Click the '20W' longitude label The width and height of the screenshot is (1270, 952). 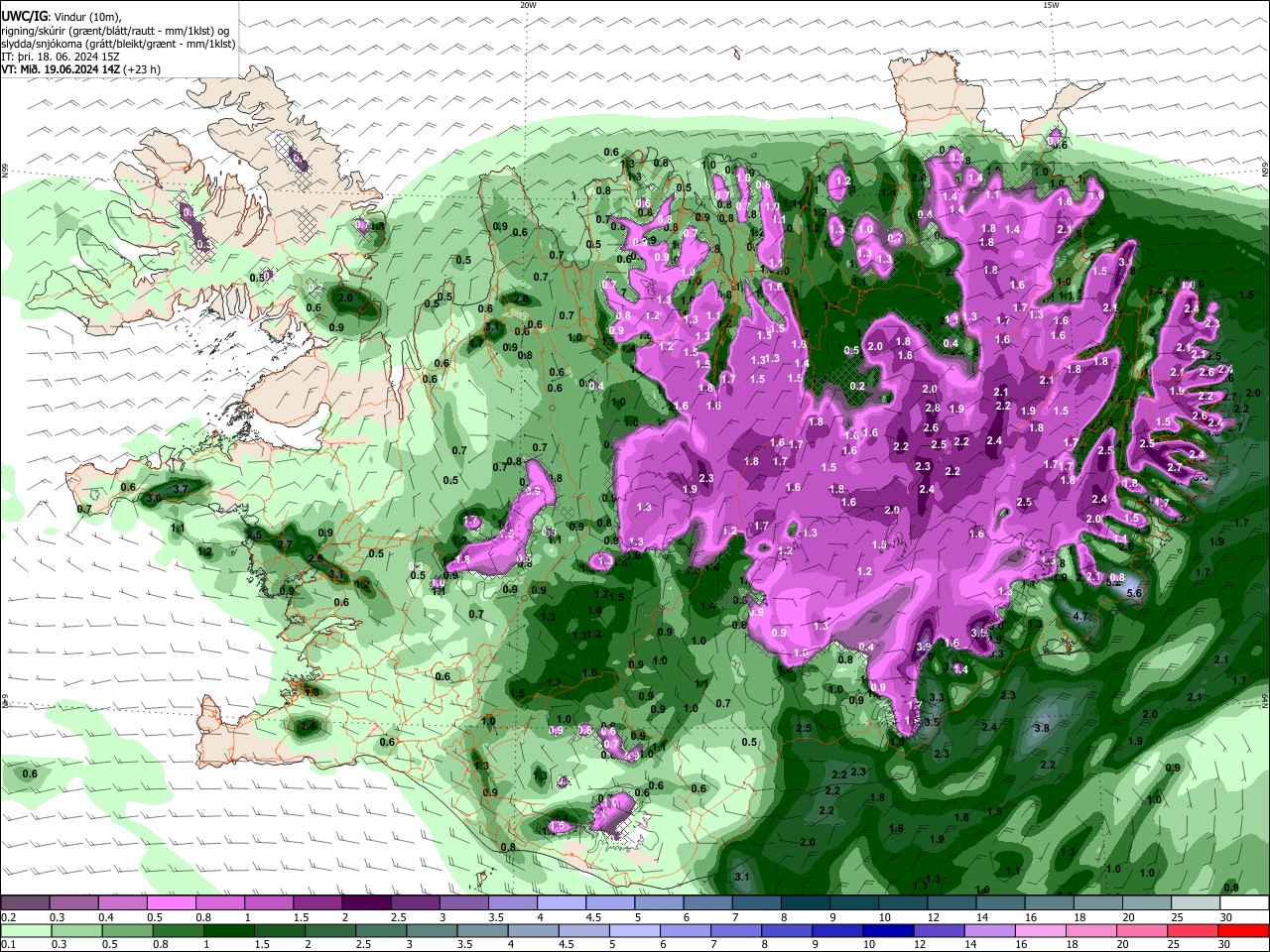(x=528, y=5)
